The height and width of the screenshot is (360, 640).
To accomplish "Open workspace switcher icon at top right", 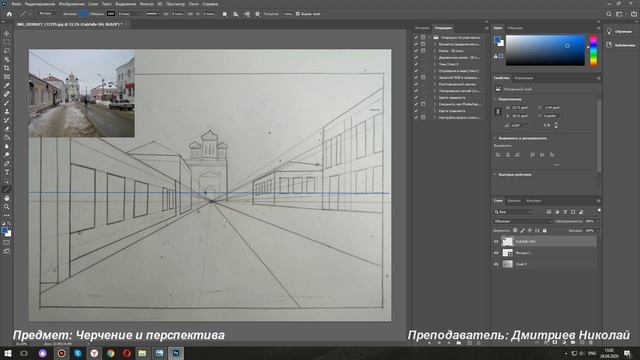I will click(619, 14).
